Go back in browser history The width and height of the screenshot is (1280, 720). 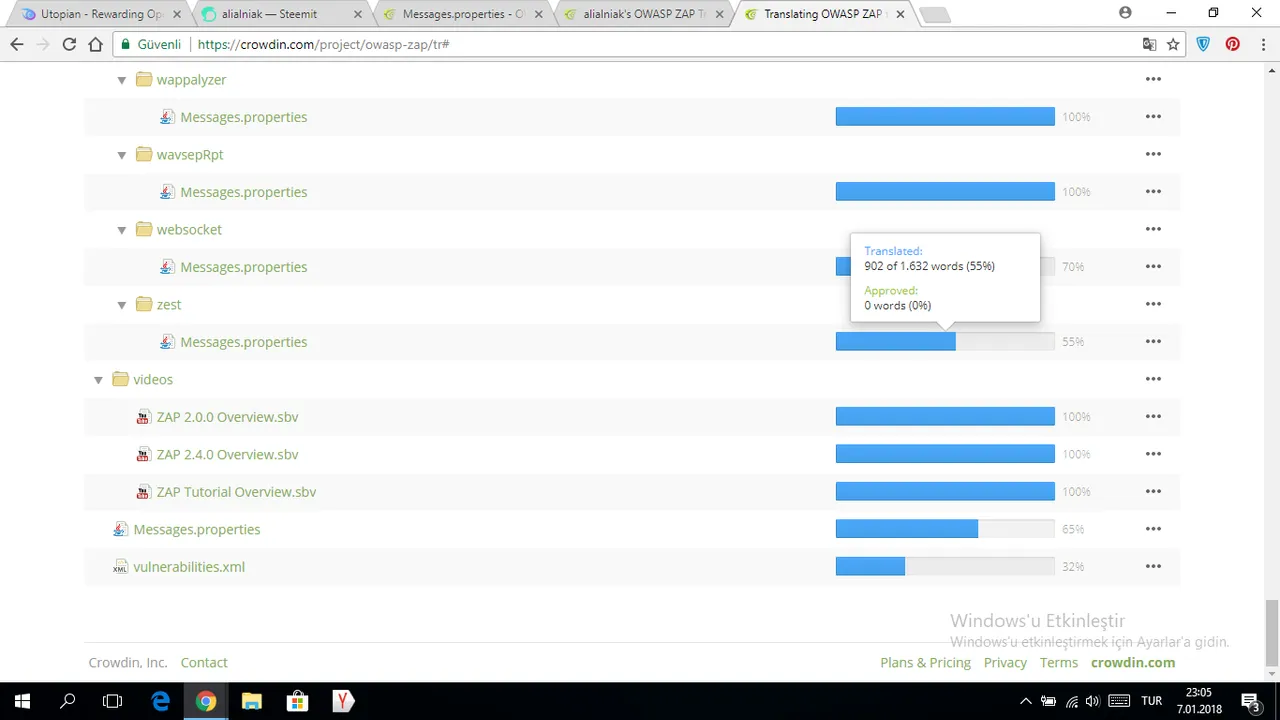(x=17, y=44)
